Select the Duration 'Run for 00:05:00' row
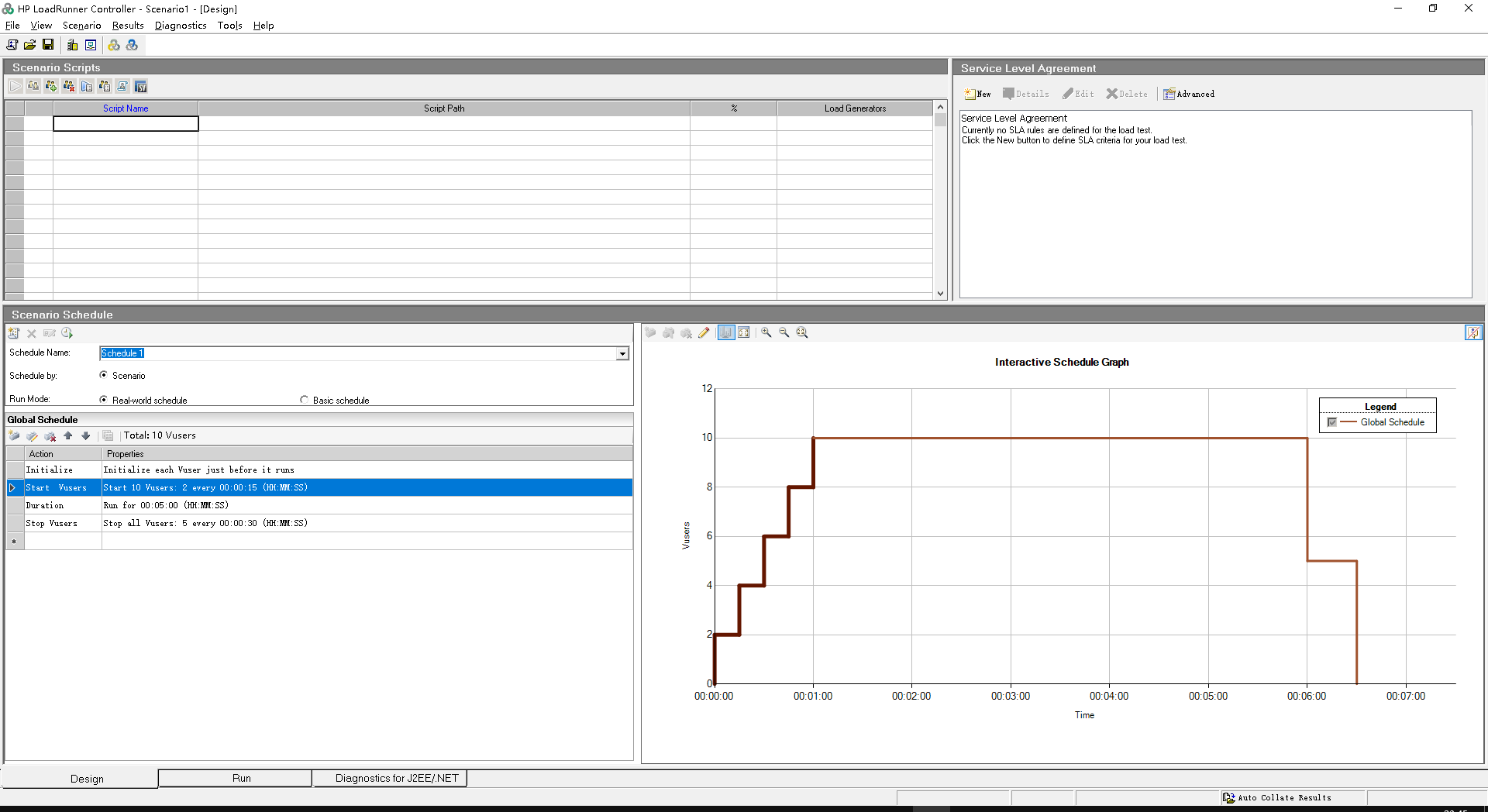 (319, 505)
